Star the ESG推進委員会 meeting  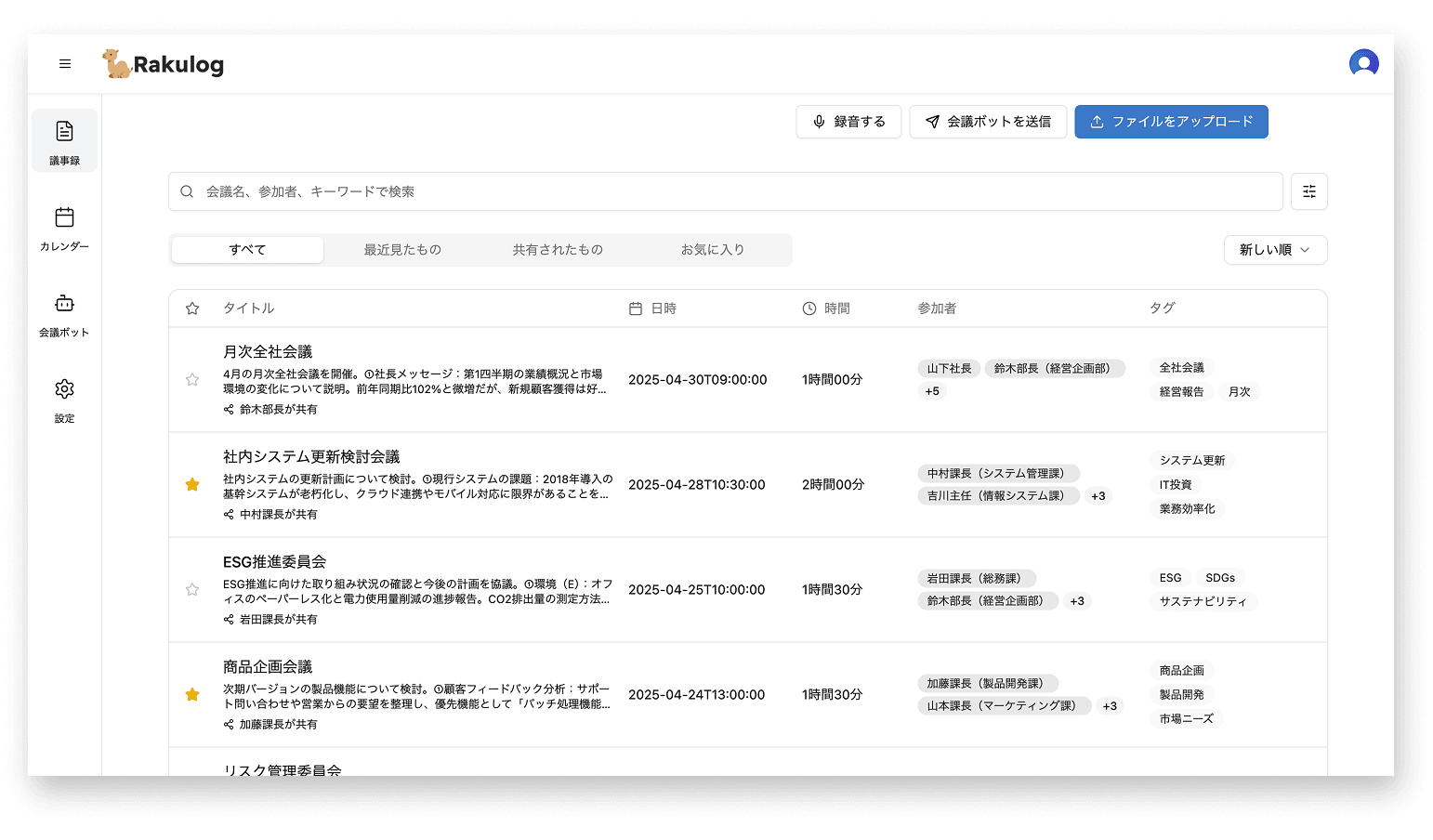pyautogui.click(x=192, y=589)
